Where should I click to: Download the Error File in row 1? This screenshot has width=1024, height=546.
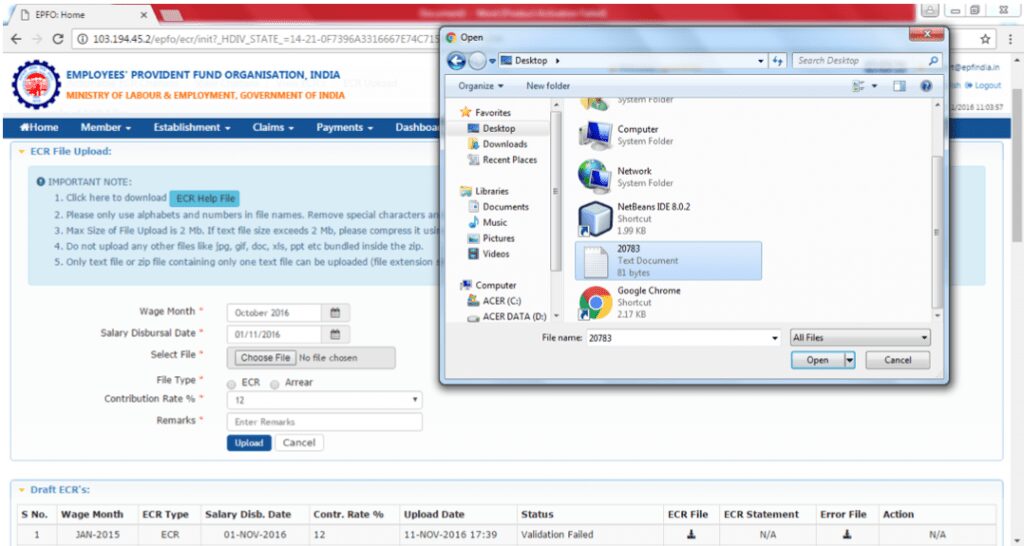tap(846, 534)
